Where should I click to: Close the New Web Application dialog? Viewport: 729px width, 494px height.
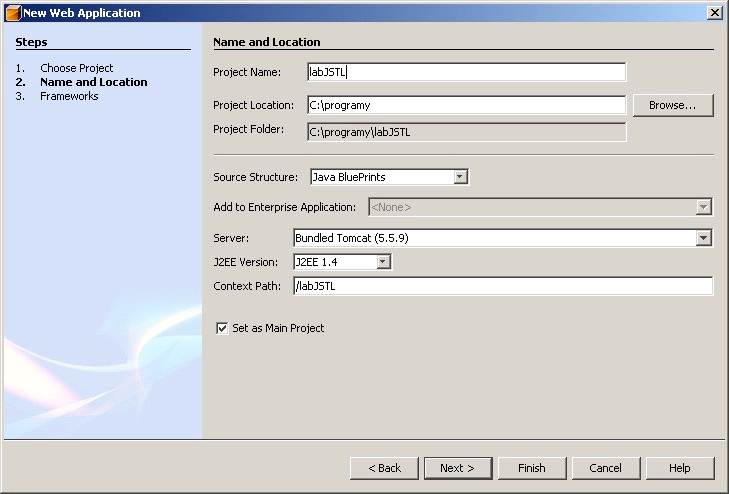pos(715,13)
